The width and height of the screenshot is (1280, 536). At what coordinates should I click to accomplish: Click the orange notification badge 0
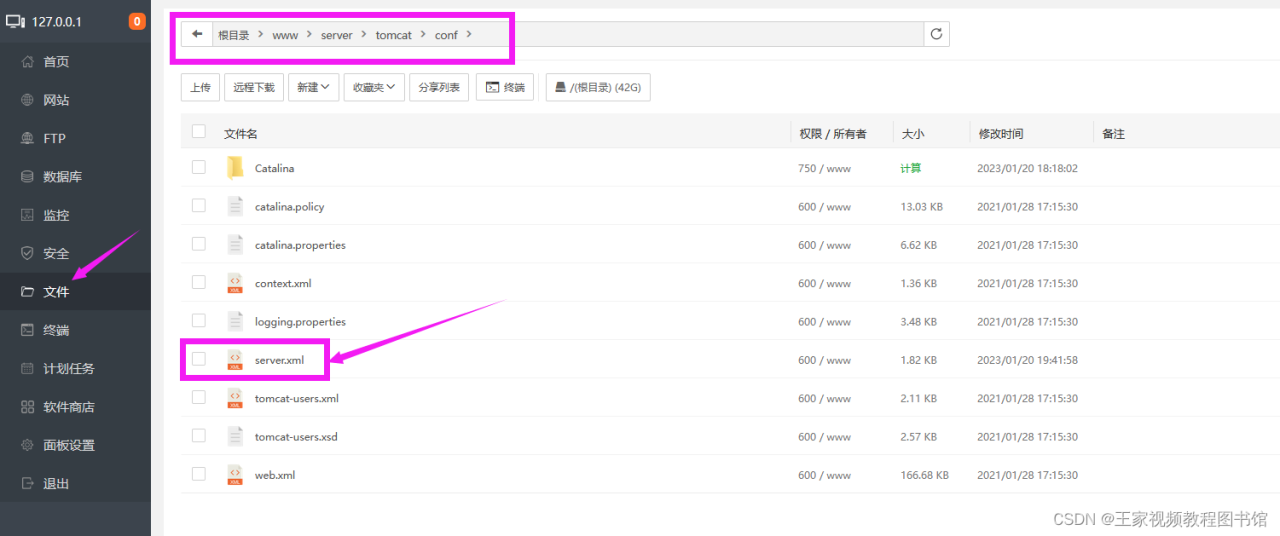pos(137,21)
